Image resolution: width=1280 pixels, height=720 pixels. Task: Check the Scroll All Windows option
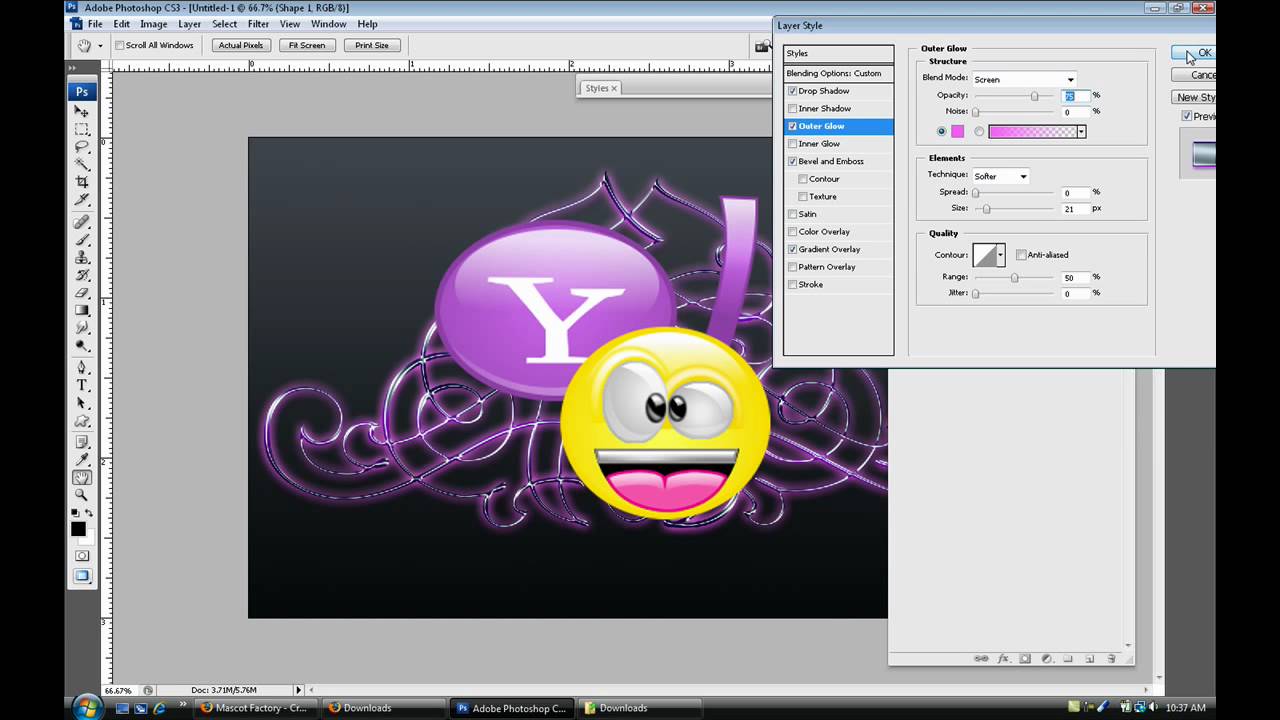(119, 45)
